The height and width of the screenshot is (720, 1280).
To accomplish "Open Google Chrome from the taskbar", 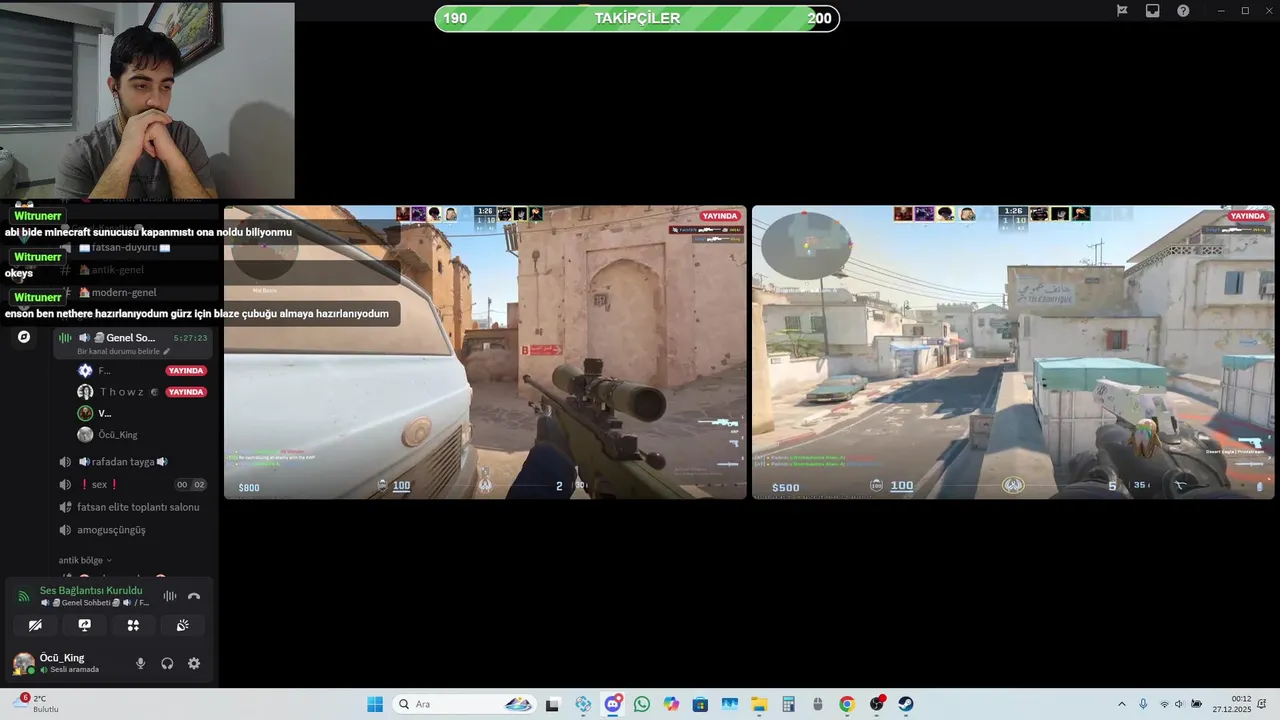I will pos(847,704).
